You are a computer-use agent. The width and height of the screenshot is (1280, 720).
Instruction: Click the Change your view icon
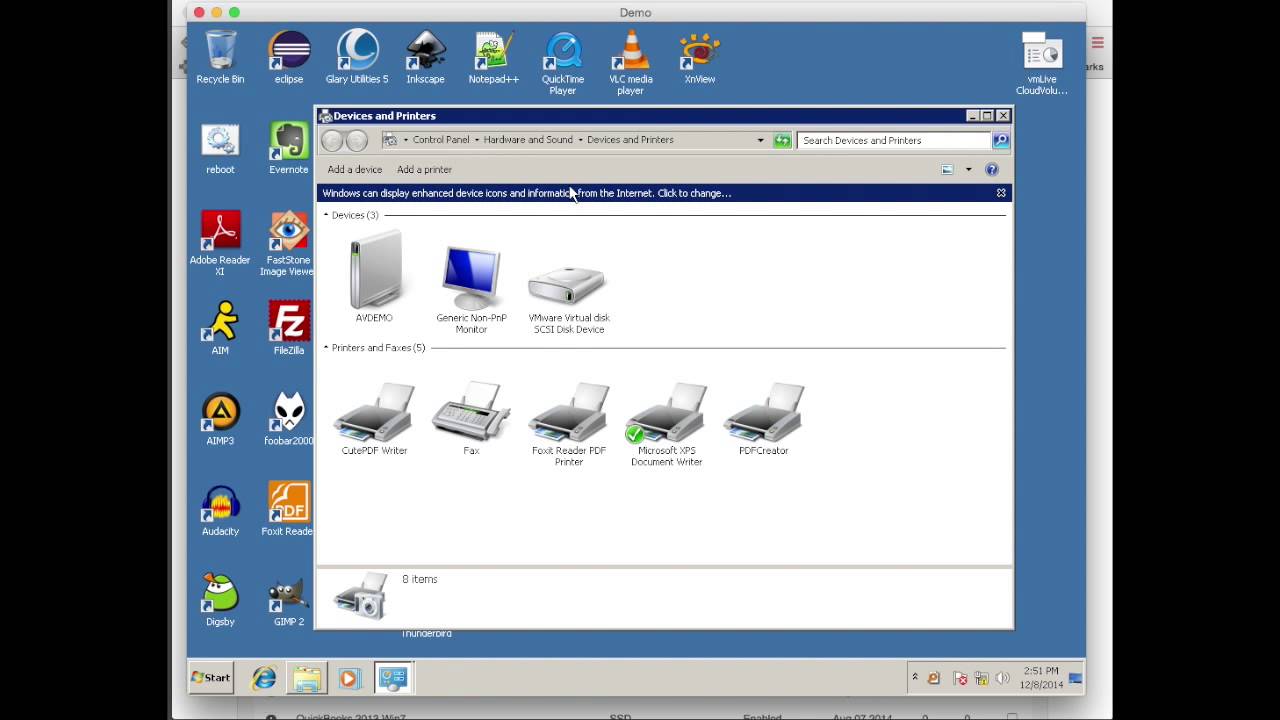(x=947, y=169)
